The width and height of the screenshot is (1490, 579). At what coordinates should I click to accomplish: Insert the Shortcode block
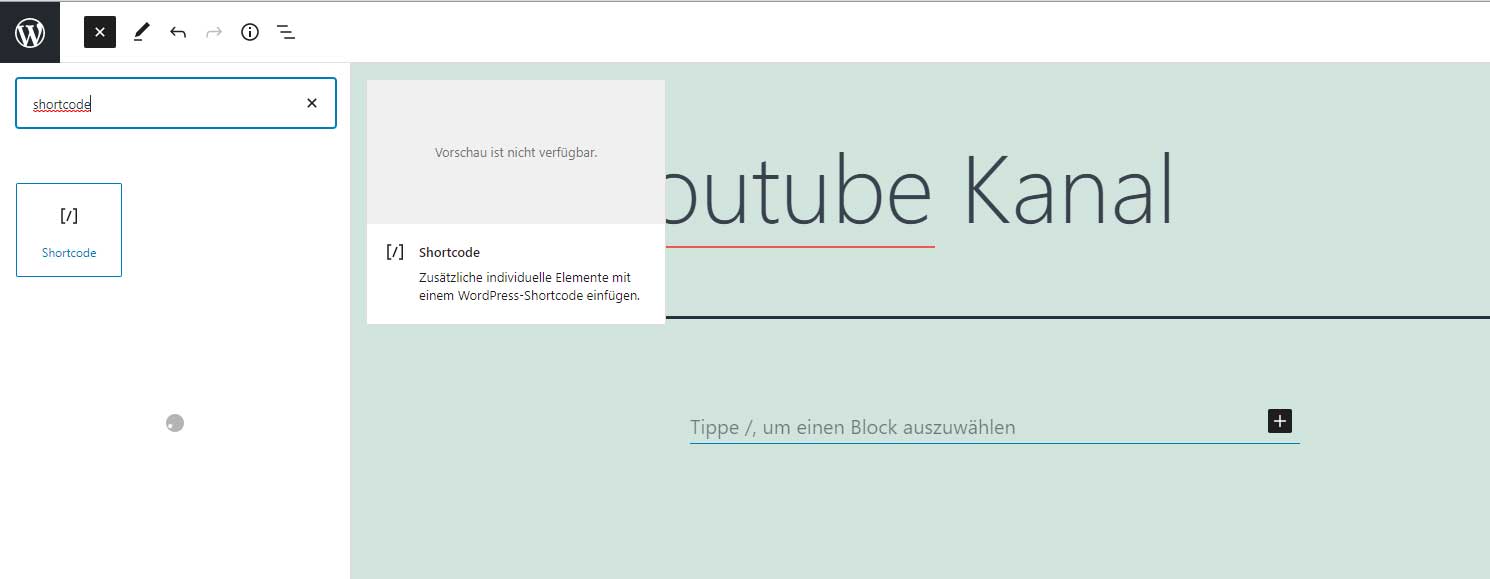(x=69, y=230)
